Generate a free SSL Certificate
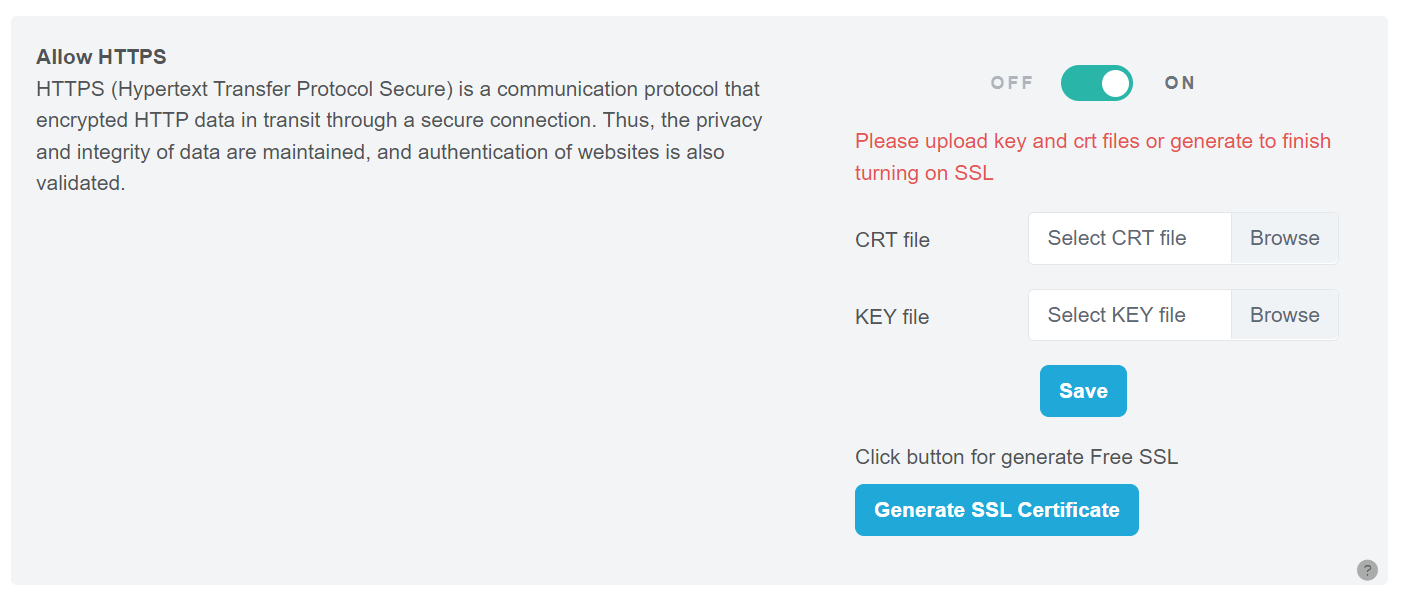The image size is (1401, 595). 996,510
